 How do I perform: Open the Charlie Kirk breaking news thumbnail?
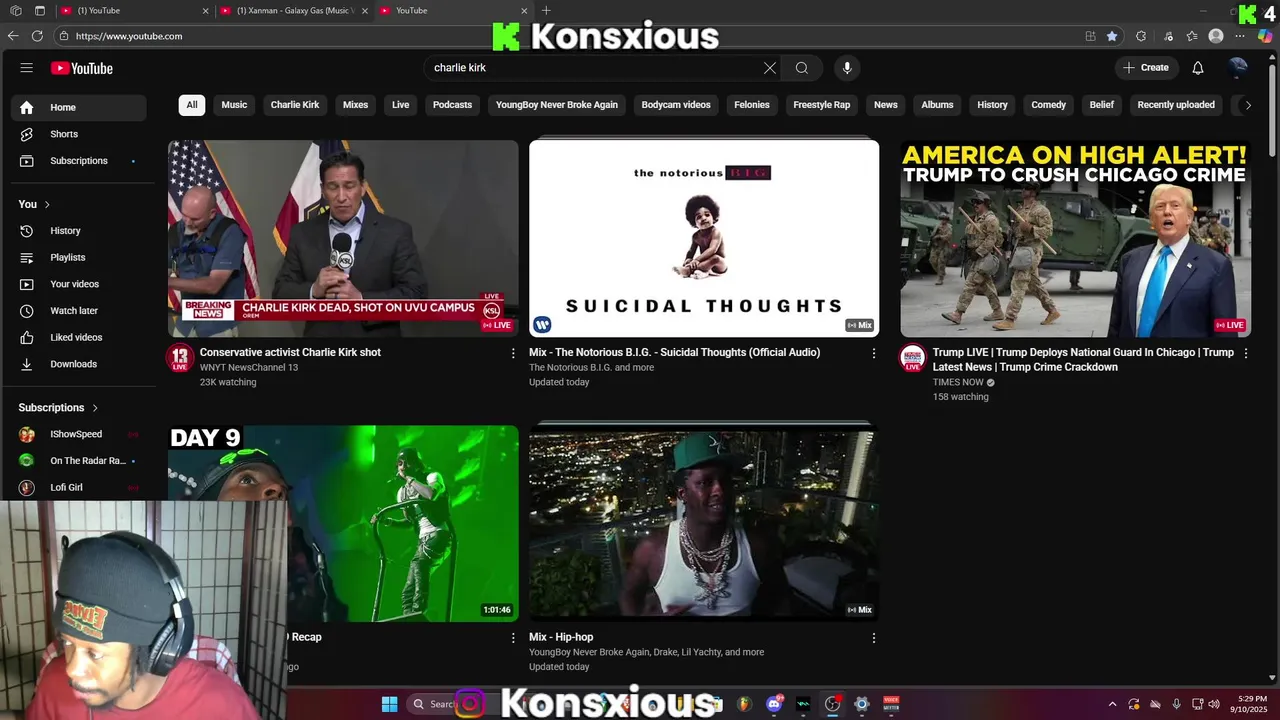[343, 238]
